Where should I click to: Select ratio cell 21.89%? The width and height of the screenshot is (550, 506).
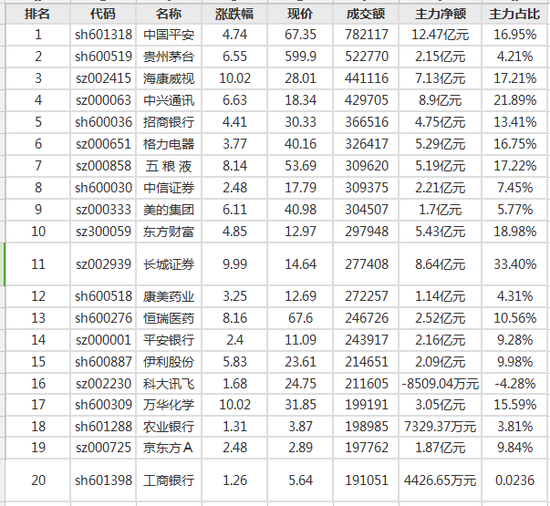[x=515, y=100]
